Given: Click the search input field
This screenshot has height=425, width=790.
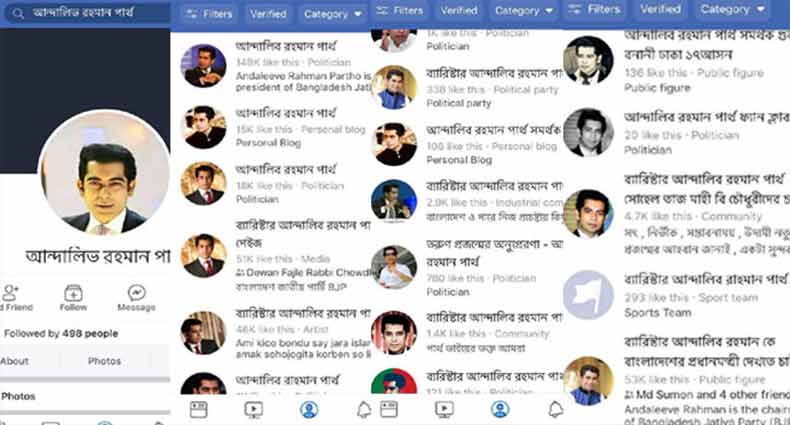Looking at the screenshot, I should (x=90, y=13).
